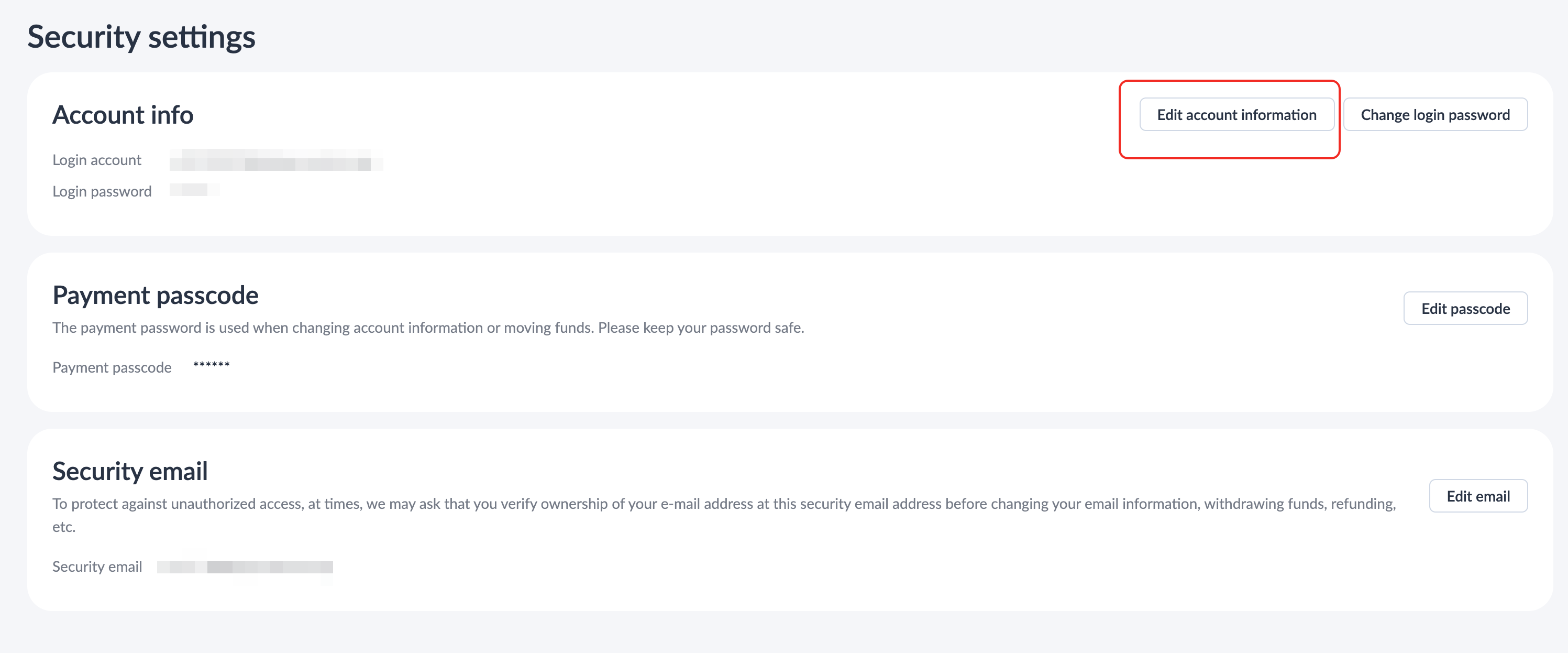Click "Please keep your password safe" text

click(x=701, y=328)
